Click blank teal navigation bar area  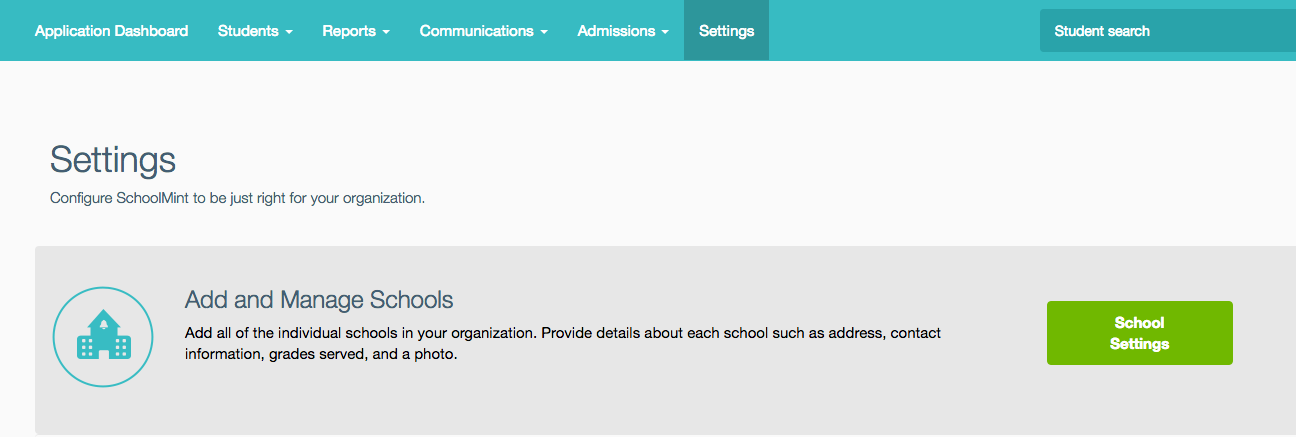(900, 31)
